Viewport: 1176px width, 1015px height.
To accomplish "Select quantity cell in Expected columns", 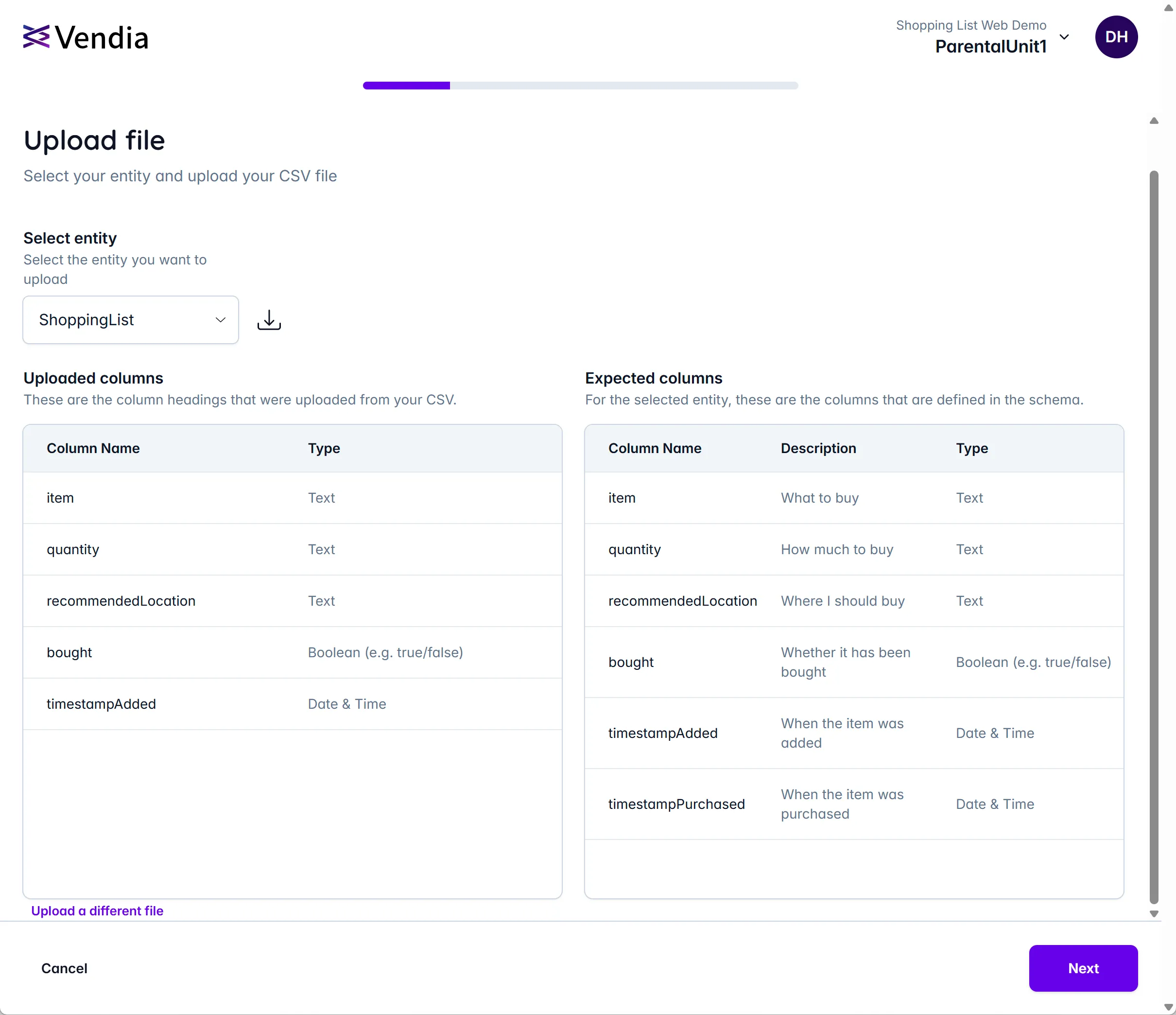I will tap(635, 549).
